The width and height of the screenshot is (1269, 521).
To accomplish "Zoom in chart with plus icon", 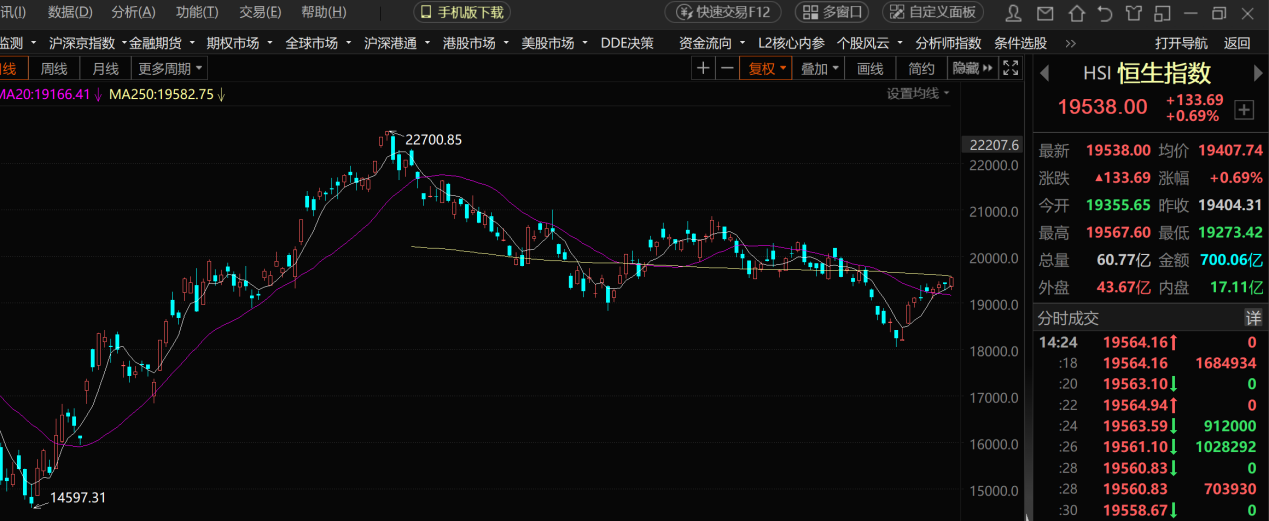I will pyautogui.click(x=703, y=68).
